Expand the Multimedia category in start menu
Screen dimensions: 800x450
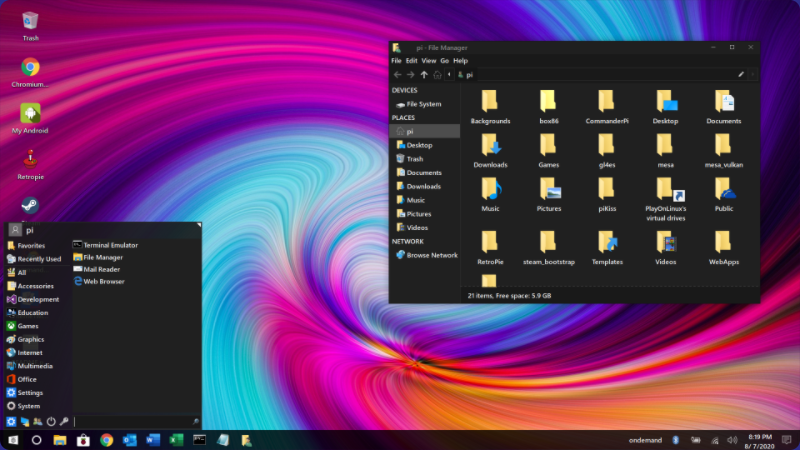35,366
